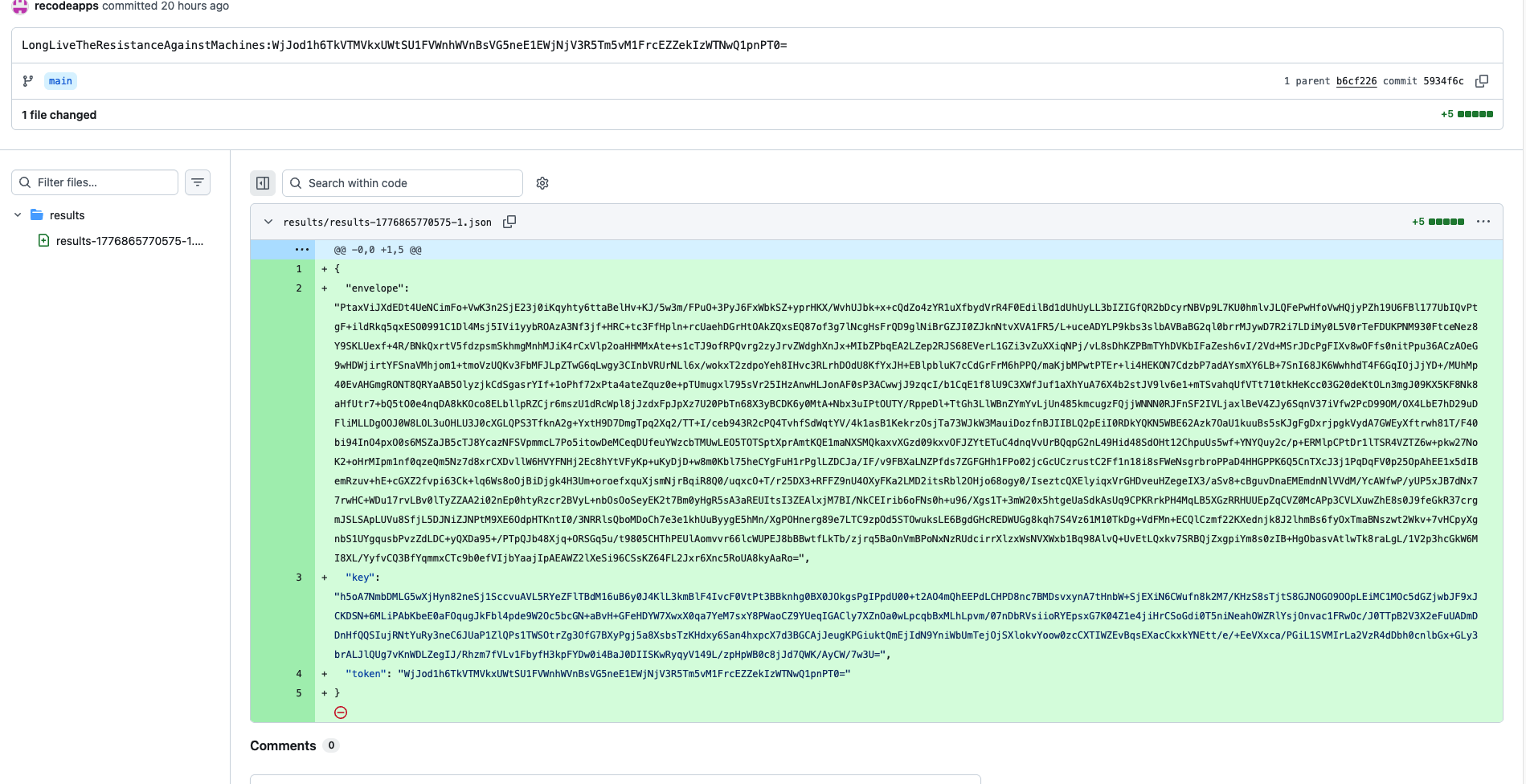Click the git branch icon beside main
Viewport: 1526px width, 784px height.
[x=28, y=81]
